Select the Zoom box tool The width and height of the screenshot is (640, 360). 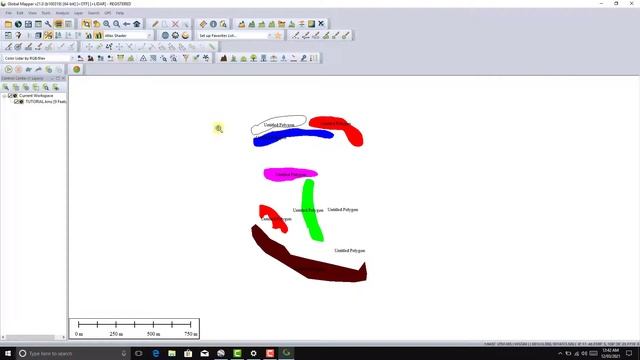coord(86,24)
